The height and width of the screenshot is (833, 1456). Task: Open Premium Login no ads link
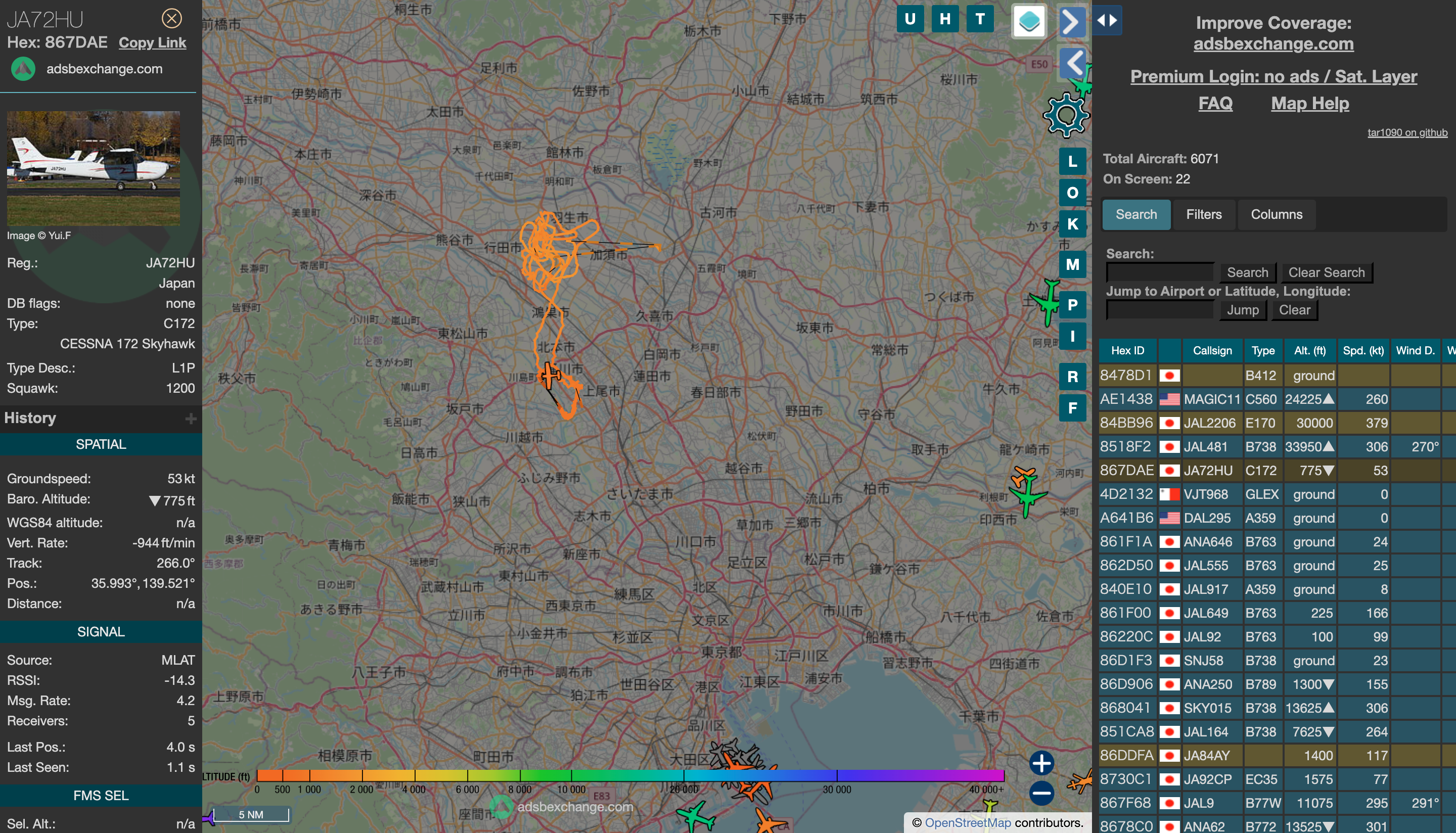[1273, 76]
